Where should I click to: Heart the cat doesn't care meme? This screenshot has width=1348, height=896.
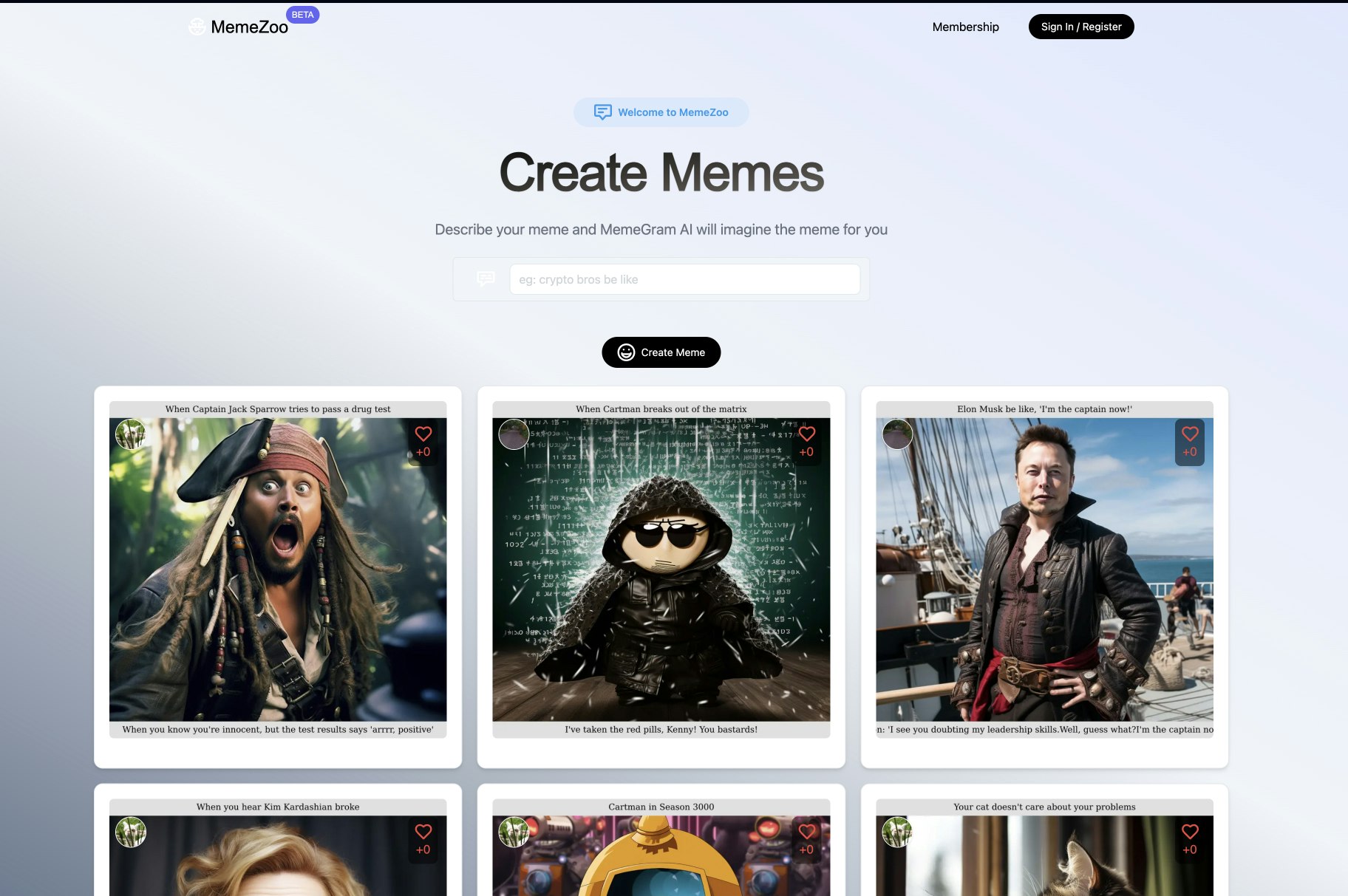point(1189,832)
